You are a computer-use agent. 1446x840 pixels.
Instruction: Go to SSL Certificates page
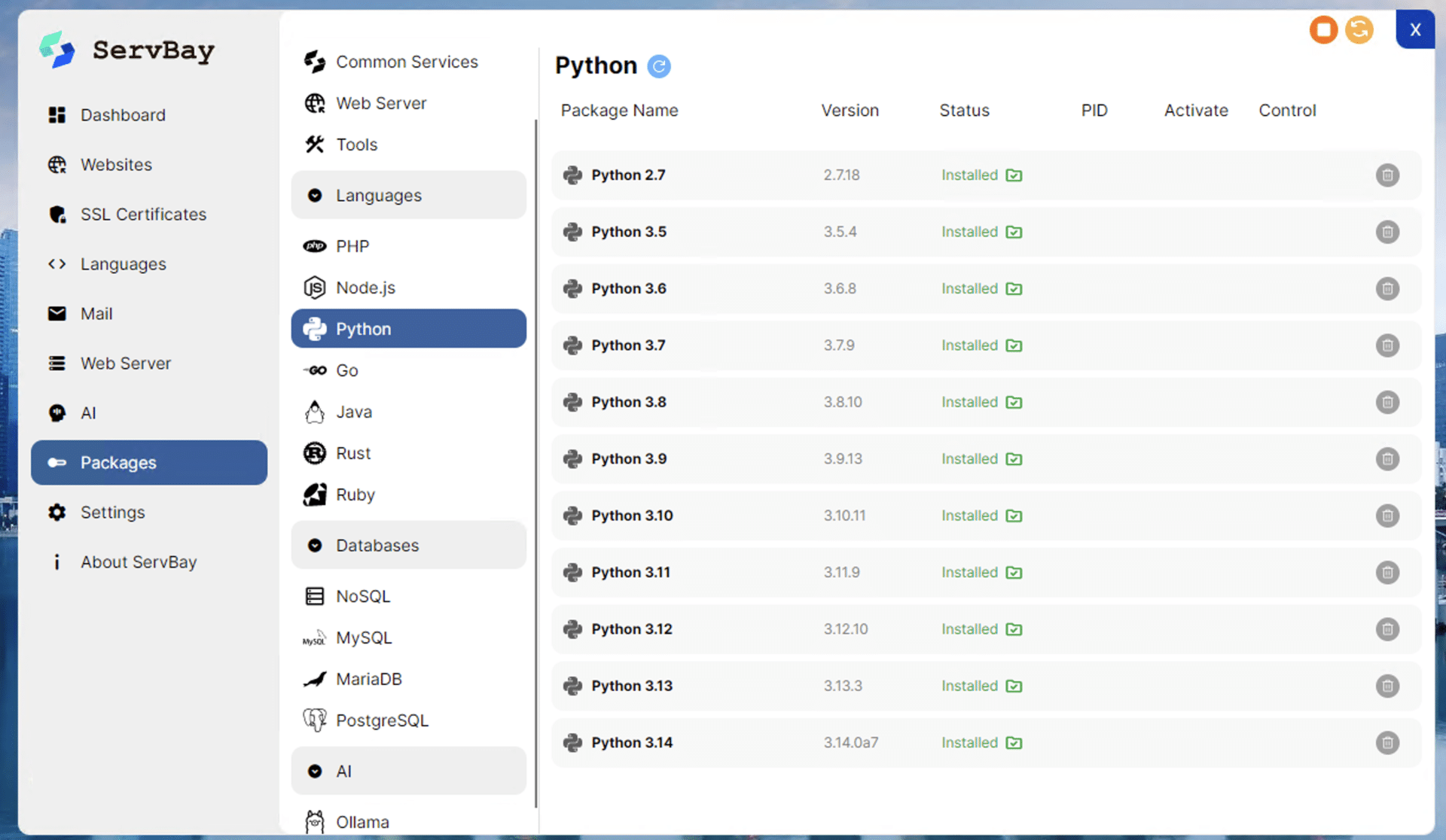143,215
